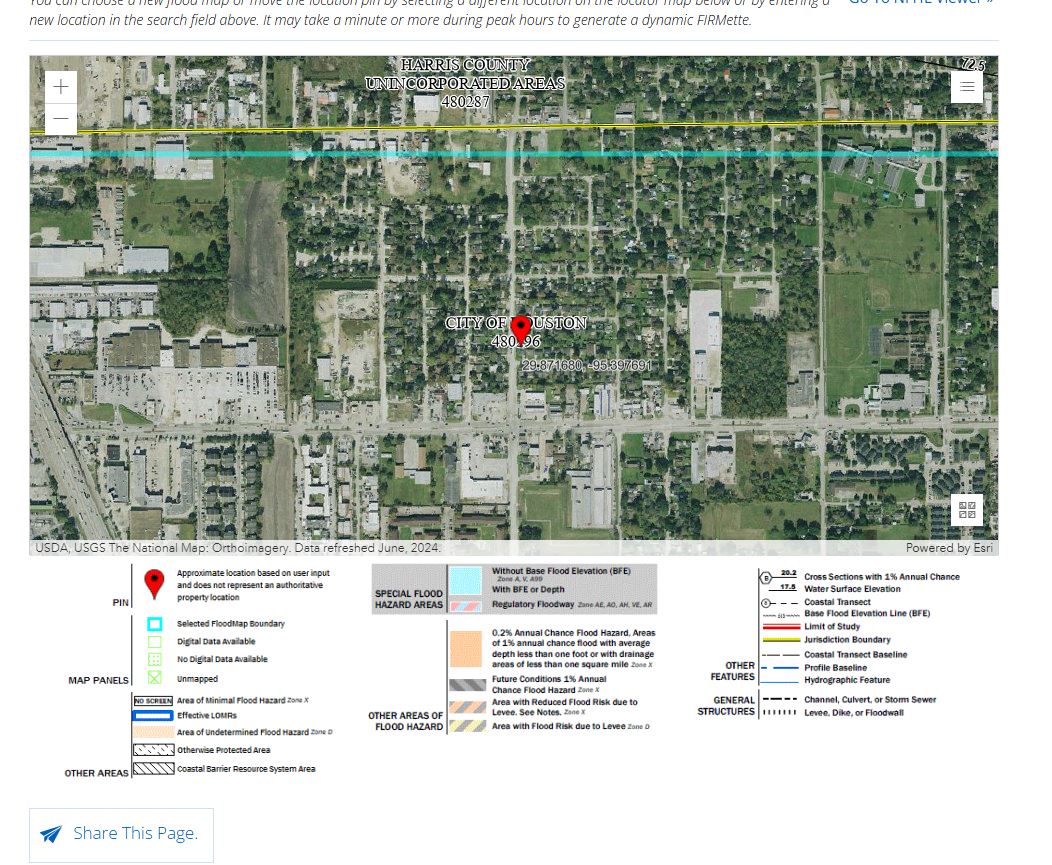Click the Effective LOMRs blue outline symbol
The image size is (1052, 865).
(153, 716)
